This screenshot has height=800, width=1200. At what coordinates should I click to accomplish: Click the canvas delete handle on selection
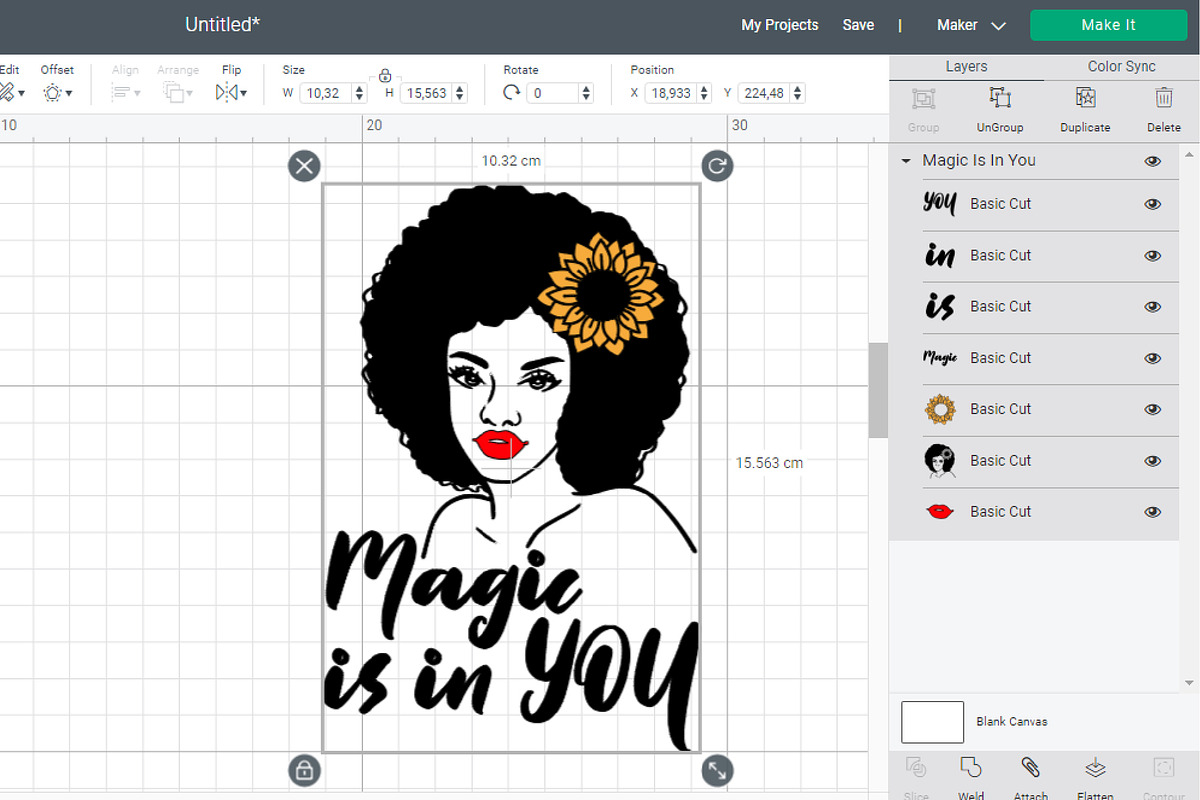(x=304, y=166)
